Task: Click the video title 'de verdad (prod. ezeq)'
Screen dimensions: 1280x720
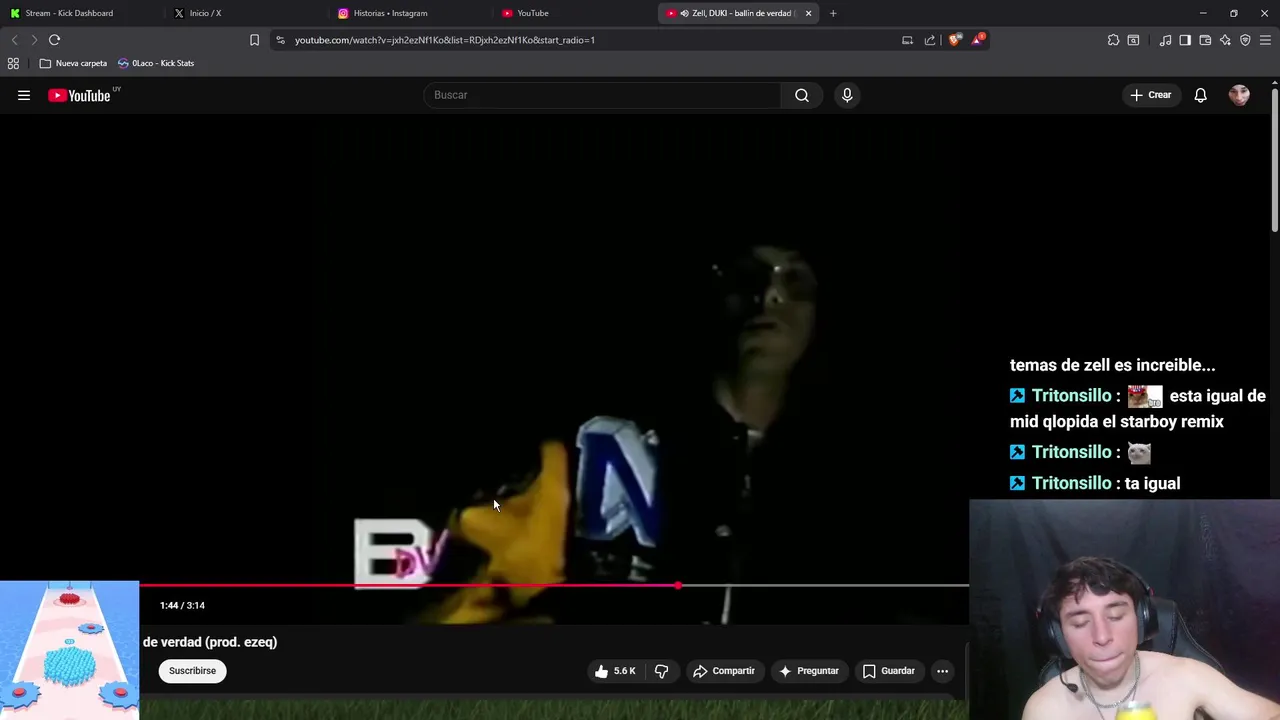Action: [x=210, y=642]
